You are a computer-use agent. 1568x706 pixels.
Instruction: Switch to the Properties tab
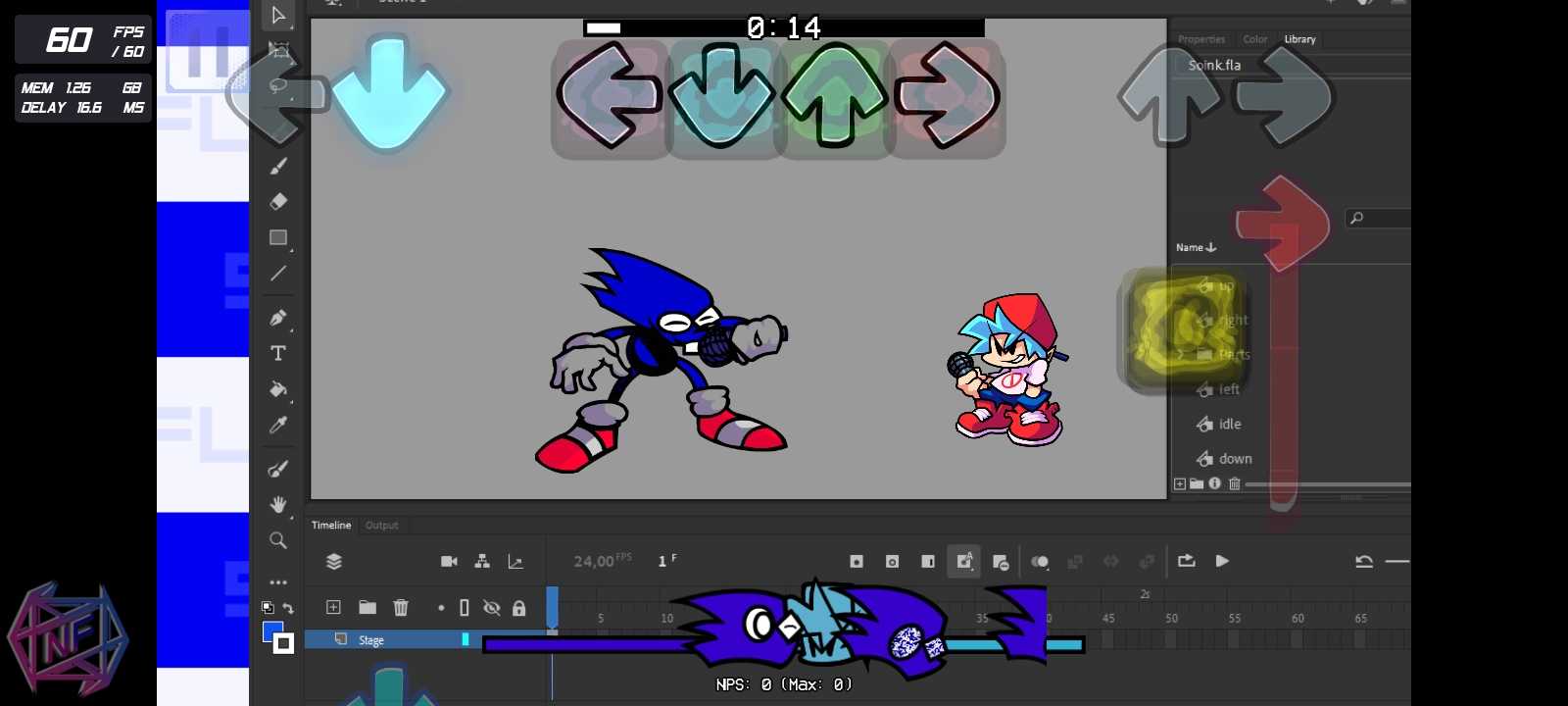pyautogui.click(x=1201, y=39)
